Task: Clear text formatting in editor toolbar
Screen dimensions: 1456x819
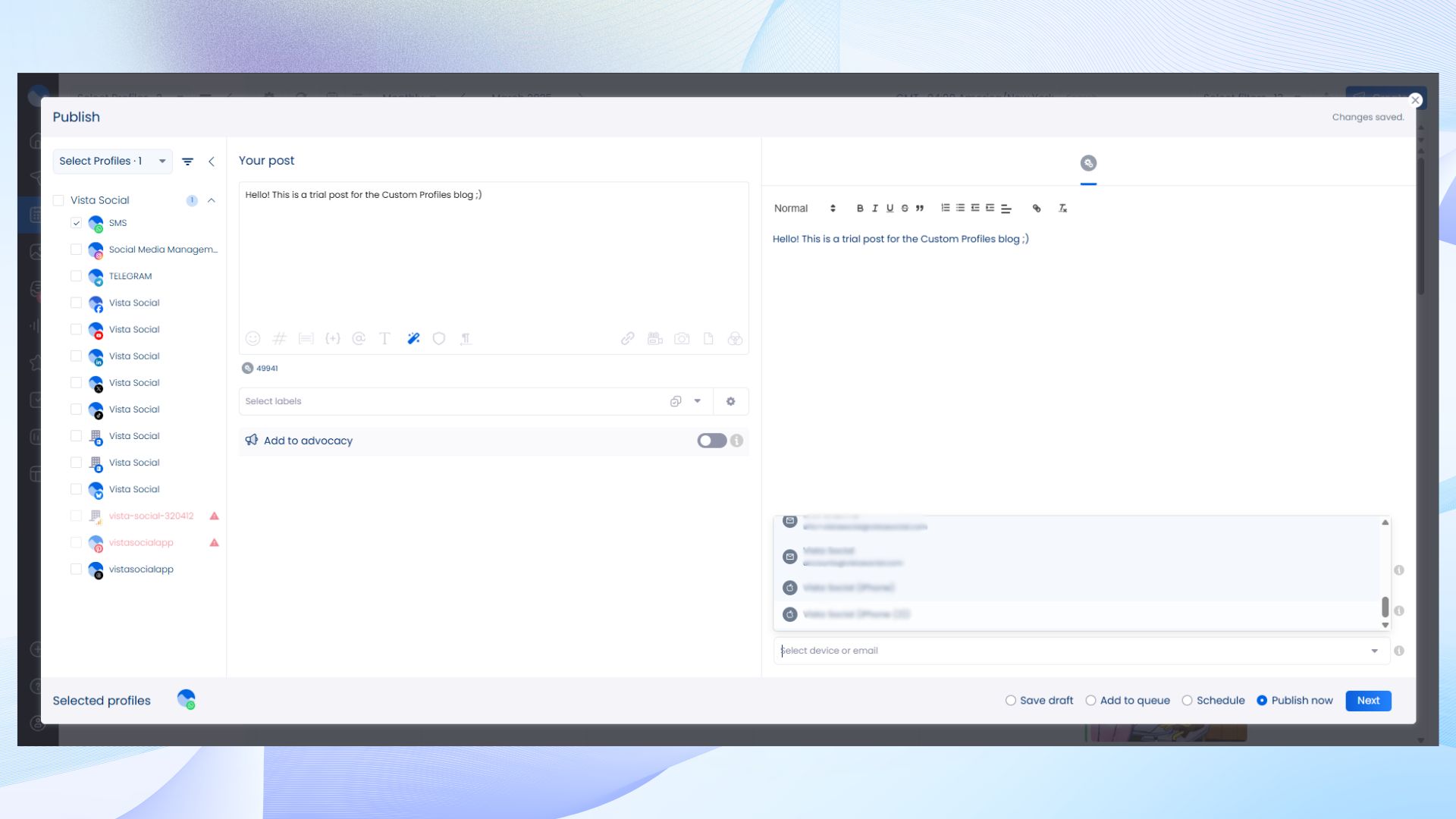Action: [x=1062, y=209]
